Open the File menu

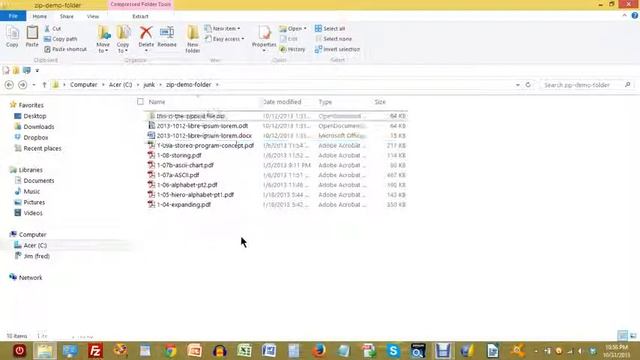pos(13,16)
